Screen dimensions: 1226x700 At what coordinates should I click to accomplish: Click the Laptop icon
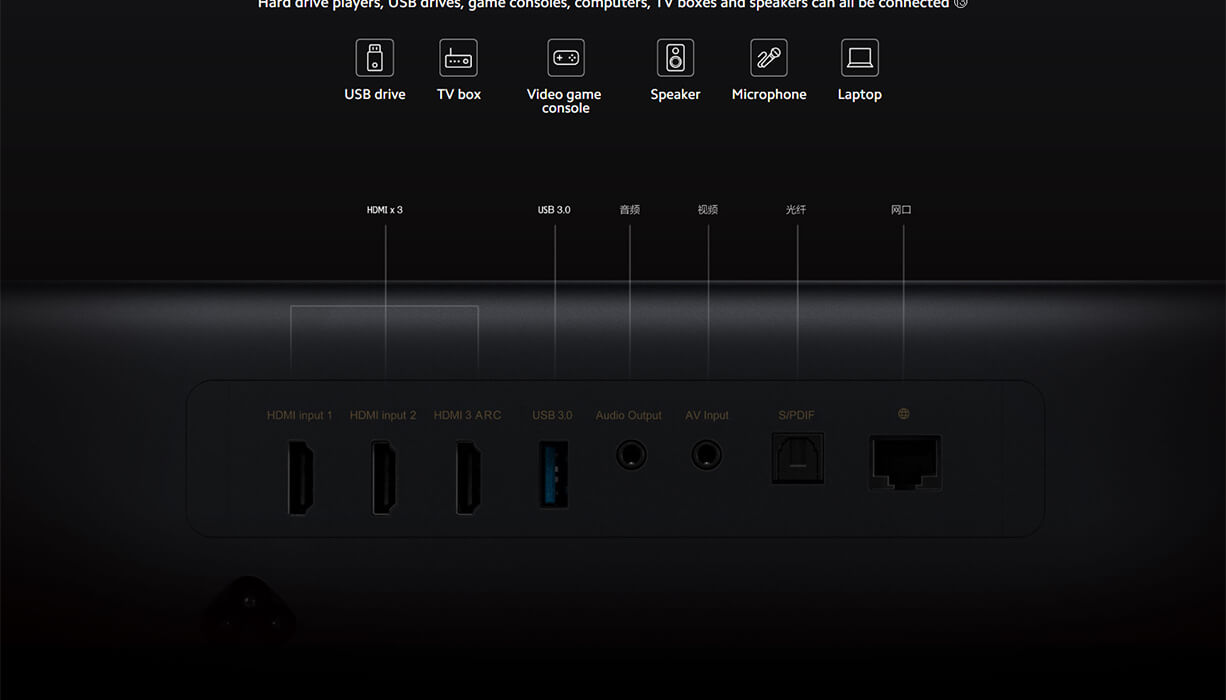(860, 58)
